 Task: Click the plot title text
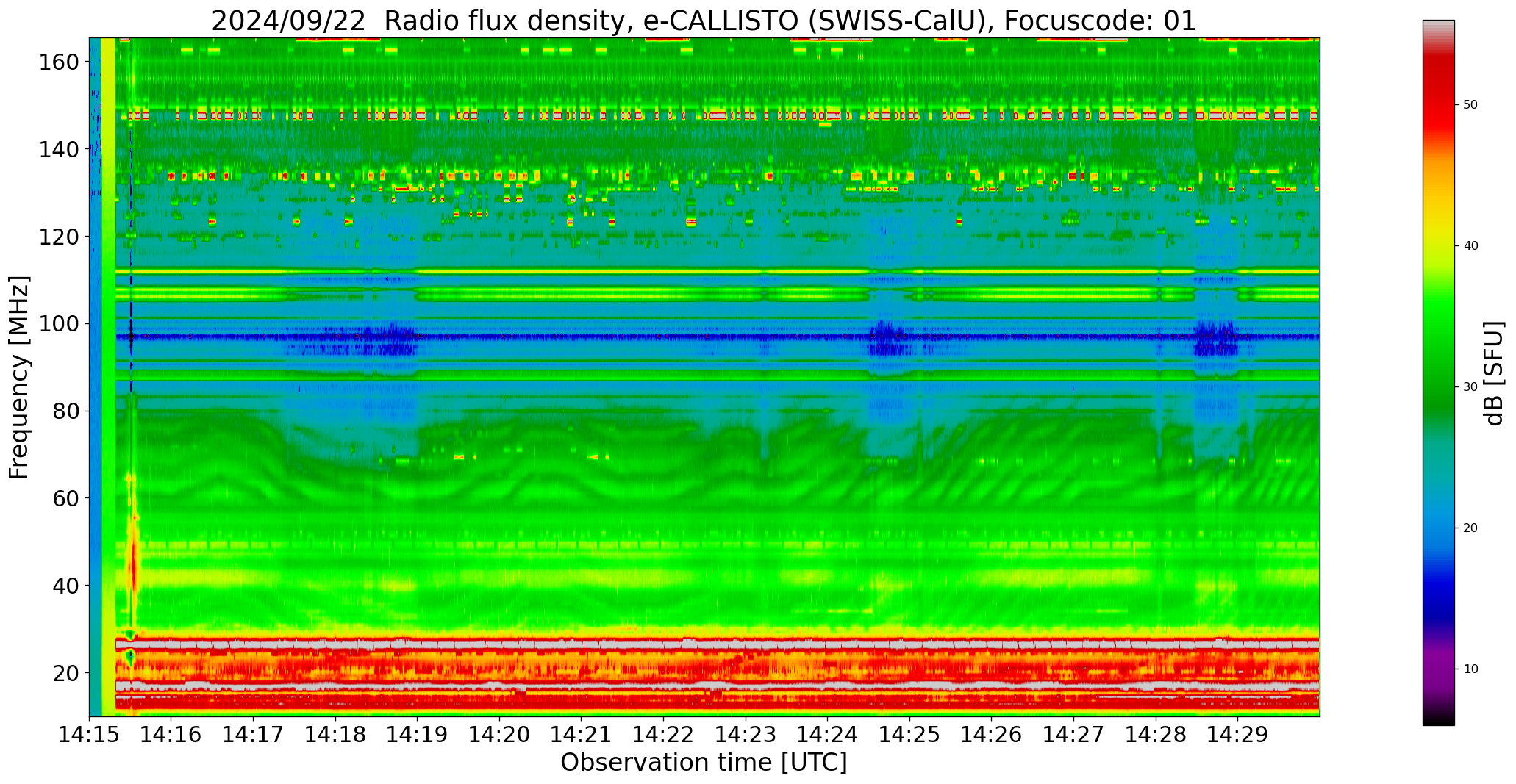click(704, 21)
